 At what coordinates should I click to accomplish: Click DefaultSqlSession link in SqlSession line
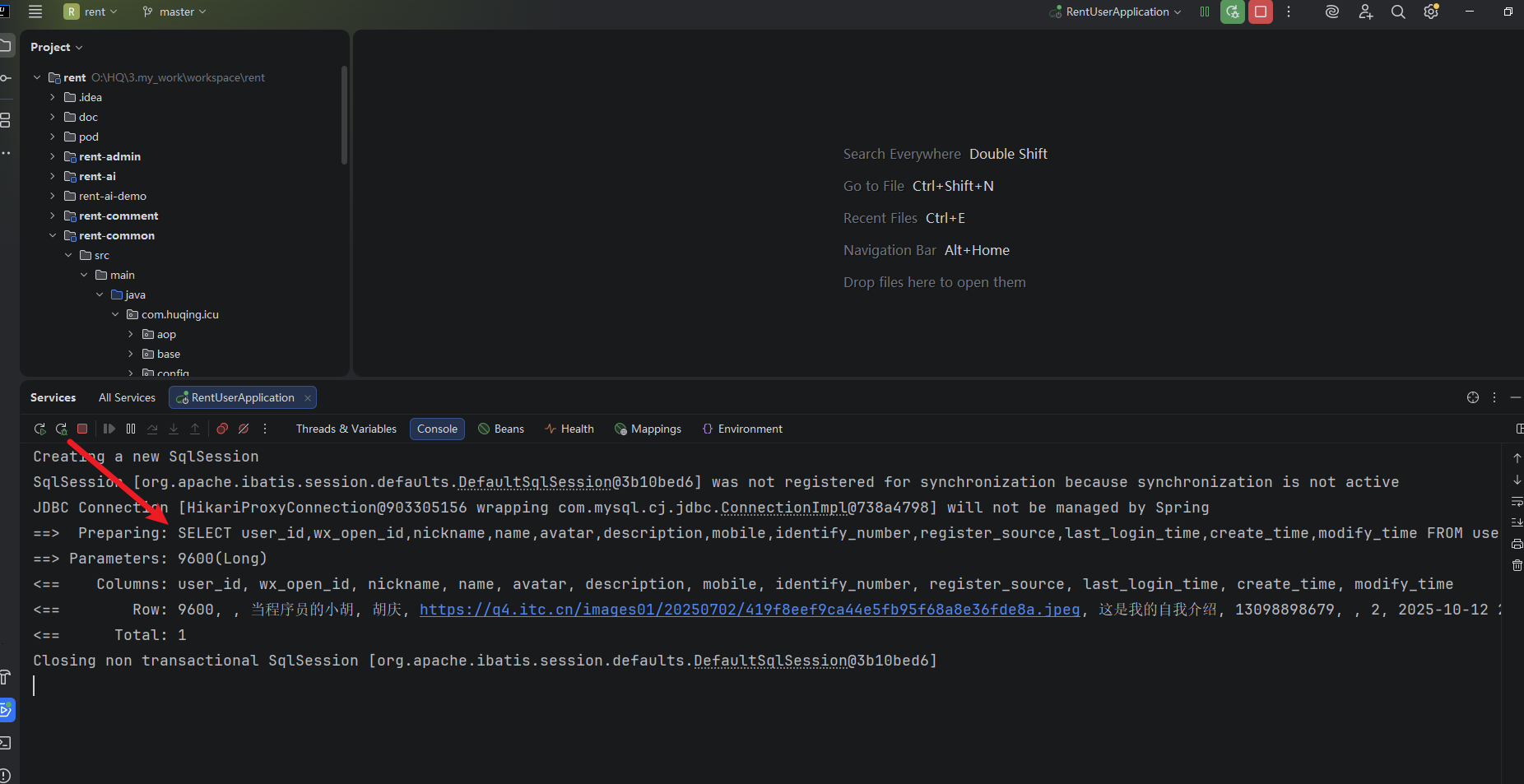coord(535,482)
